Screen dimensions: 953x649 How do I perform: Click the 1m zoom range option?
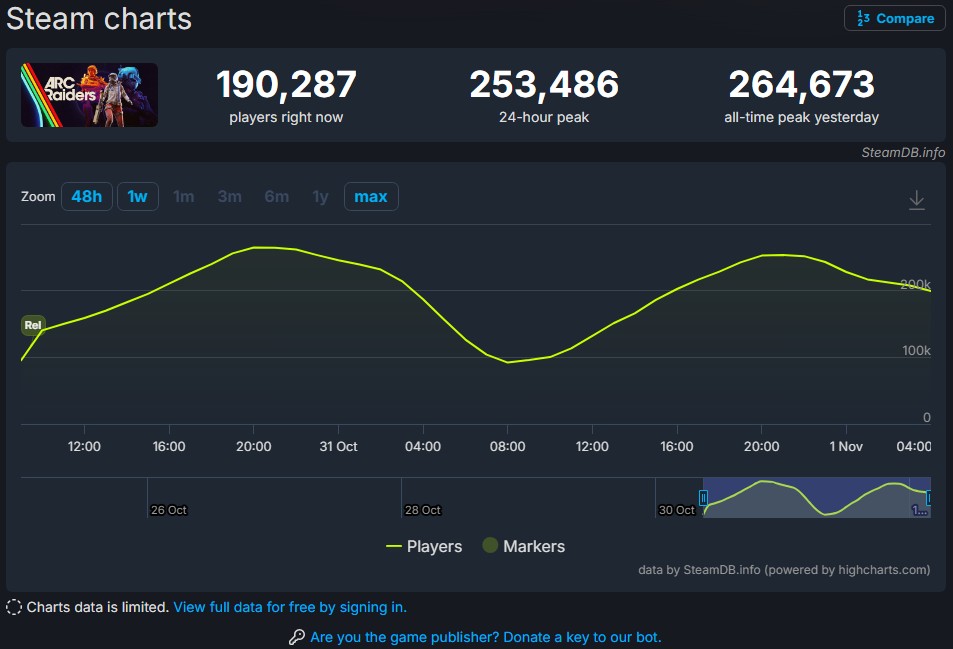(184, 196)
